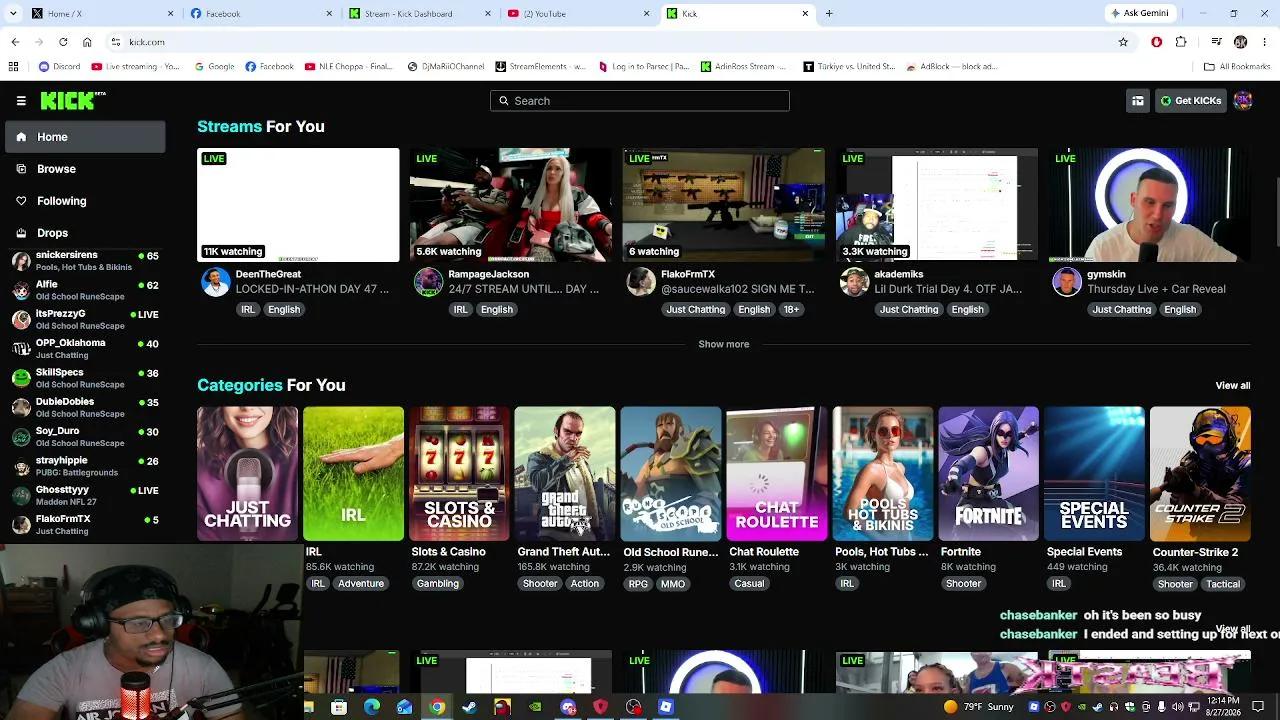1280x720 pixels.
Task: Open the StreamElements bookmark
Action: click(541, 67)
